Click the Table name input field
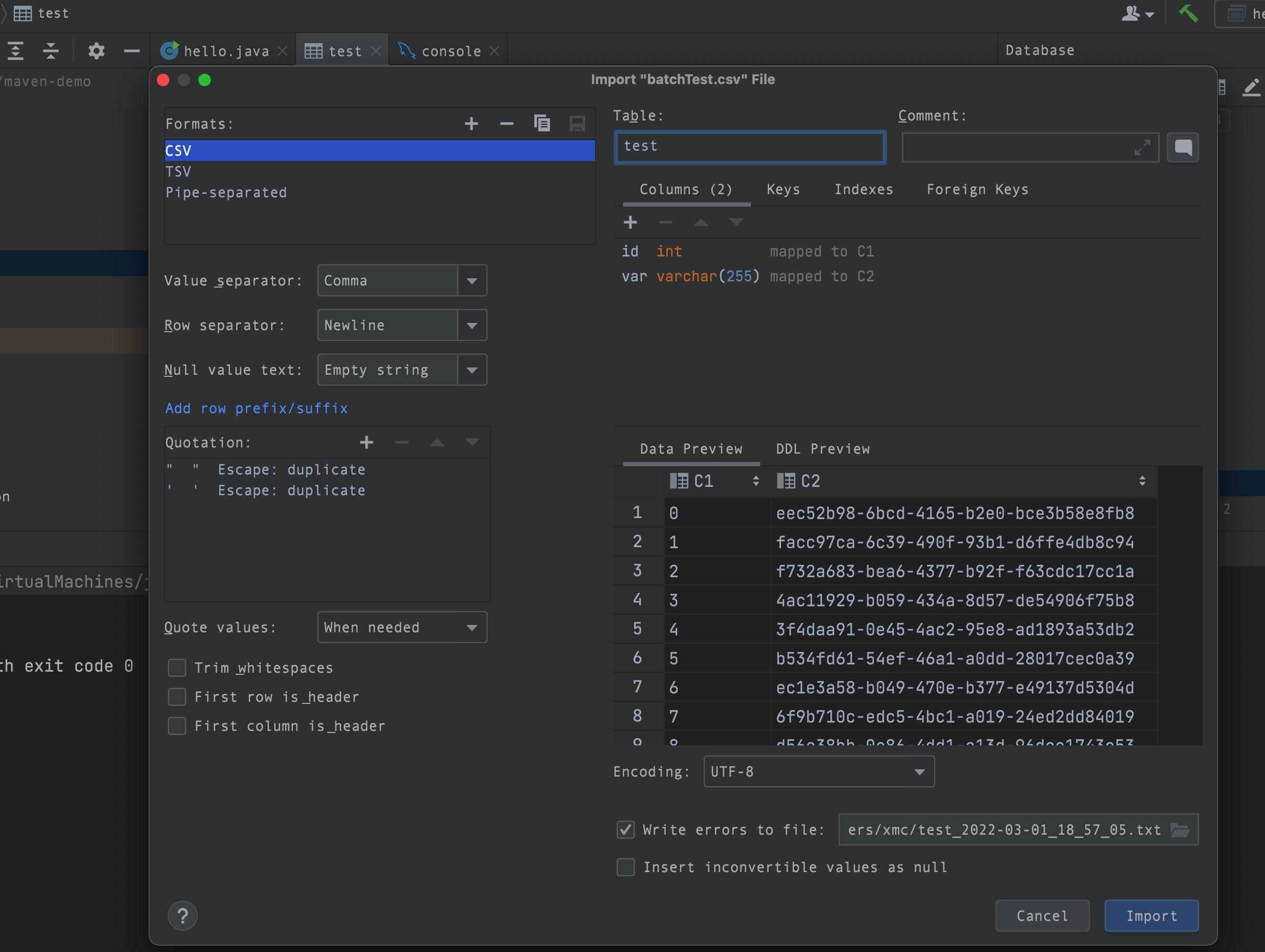Screen dimensions: 1265x952 pyautogui.click(x=750, y=147)
